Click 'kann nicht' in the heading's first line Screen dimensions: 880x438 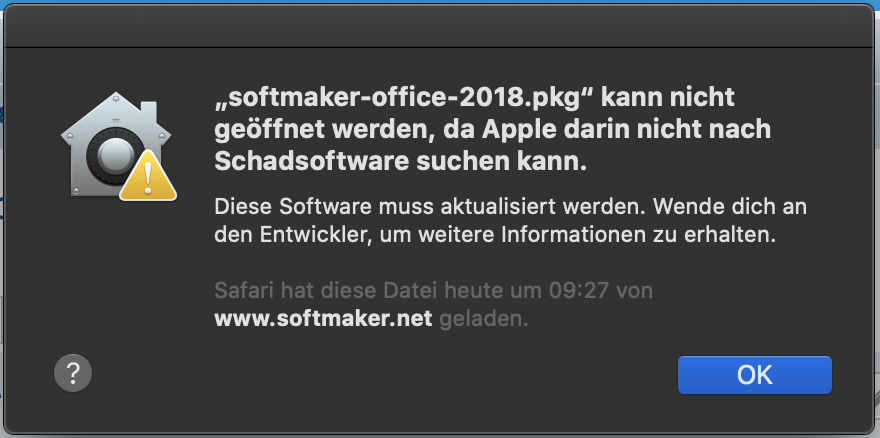click(x=668, y=98)
